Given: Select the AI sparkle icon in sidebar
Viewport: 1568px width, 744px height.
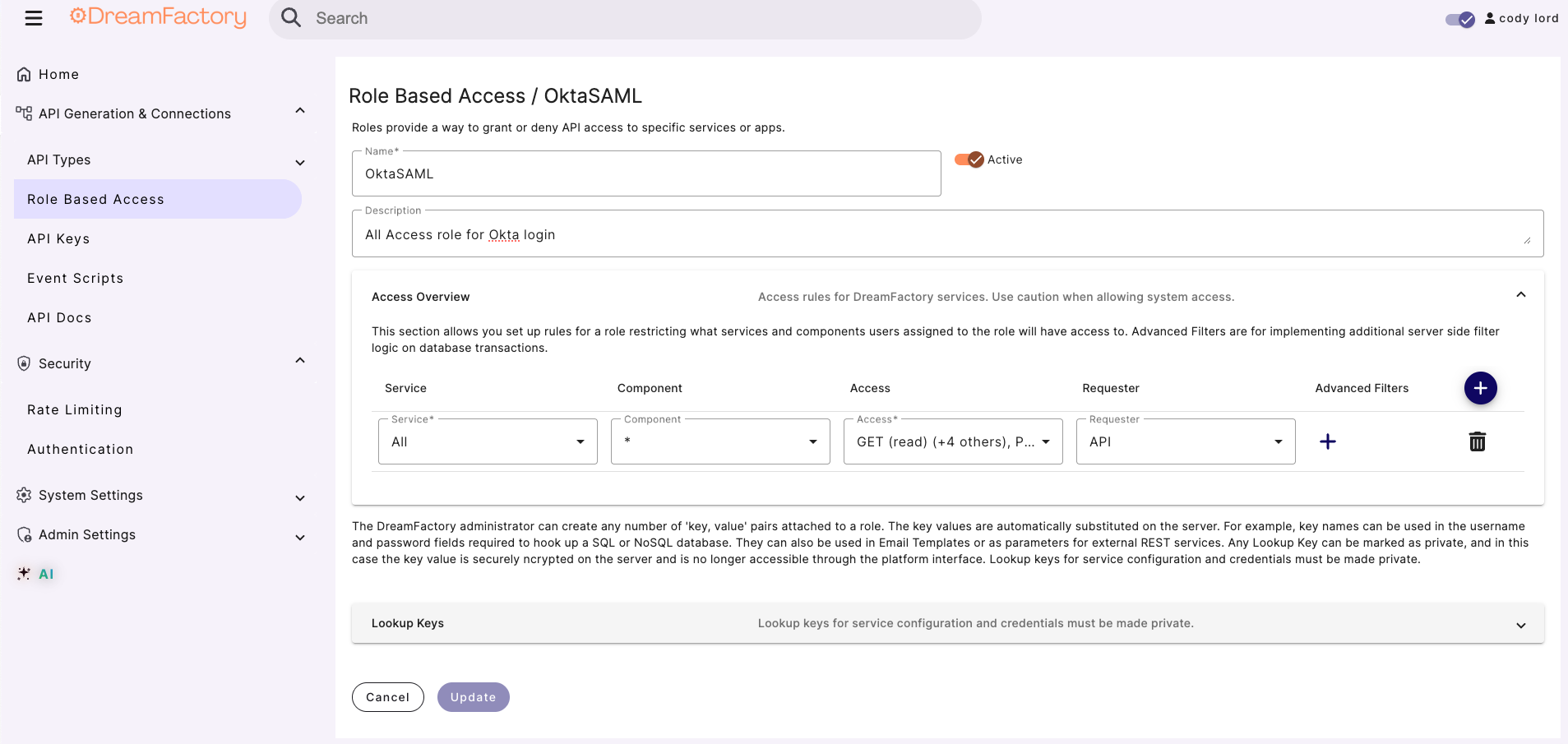Looking at the screenshot, I should pyautogui.click(x=23, y=573).
